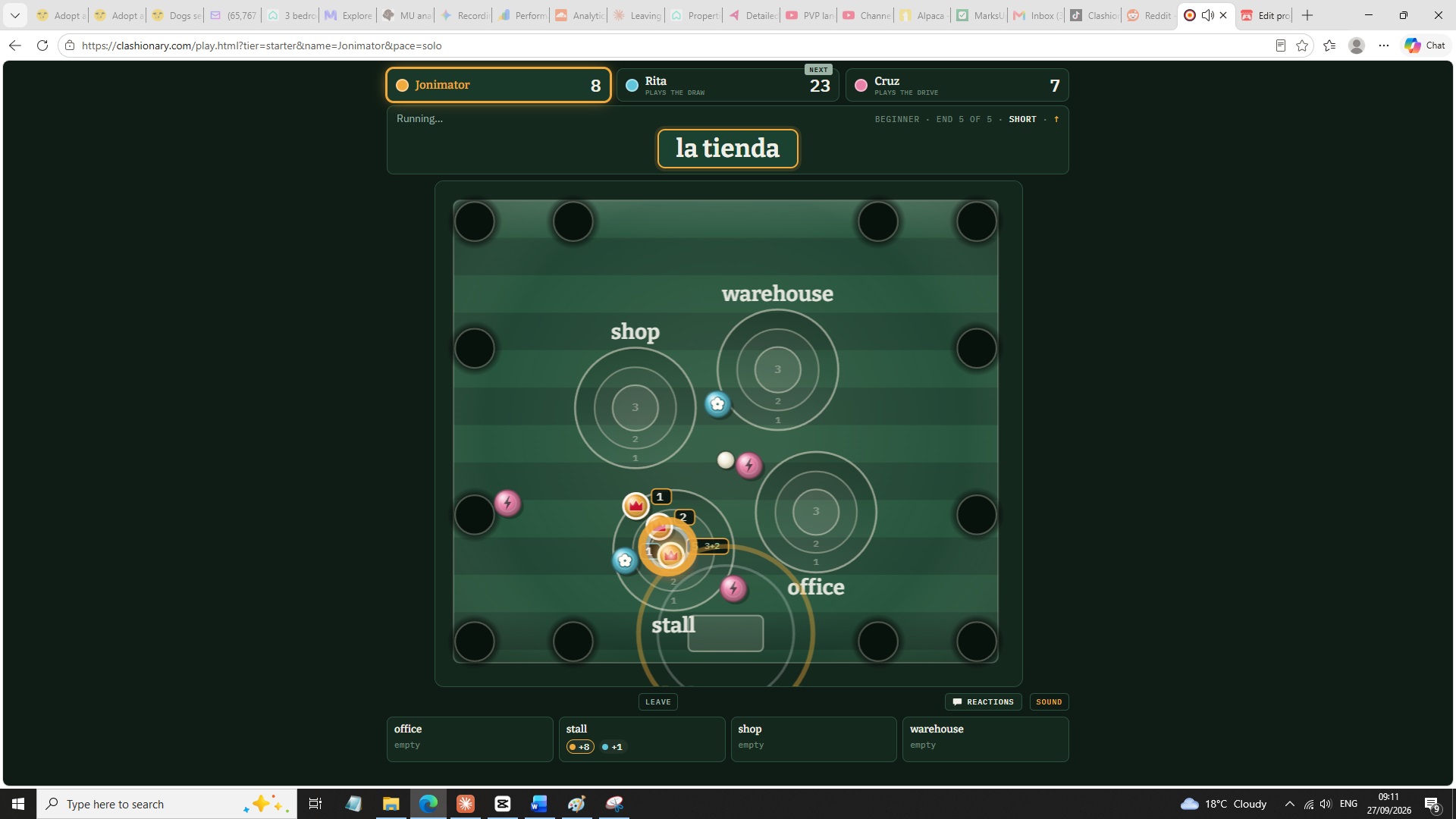Viewport: 1456px width, 819px height.
Task: Switch to the Edit pro tab
Action: coord(1265,15)
